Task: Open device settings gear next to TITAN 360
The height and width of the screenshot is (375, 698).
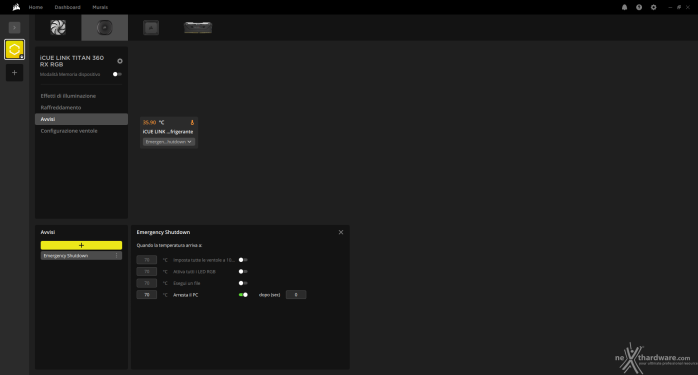Action: coord(120,61)
